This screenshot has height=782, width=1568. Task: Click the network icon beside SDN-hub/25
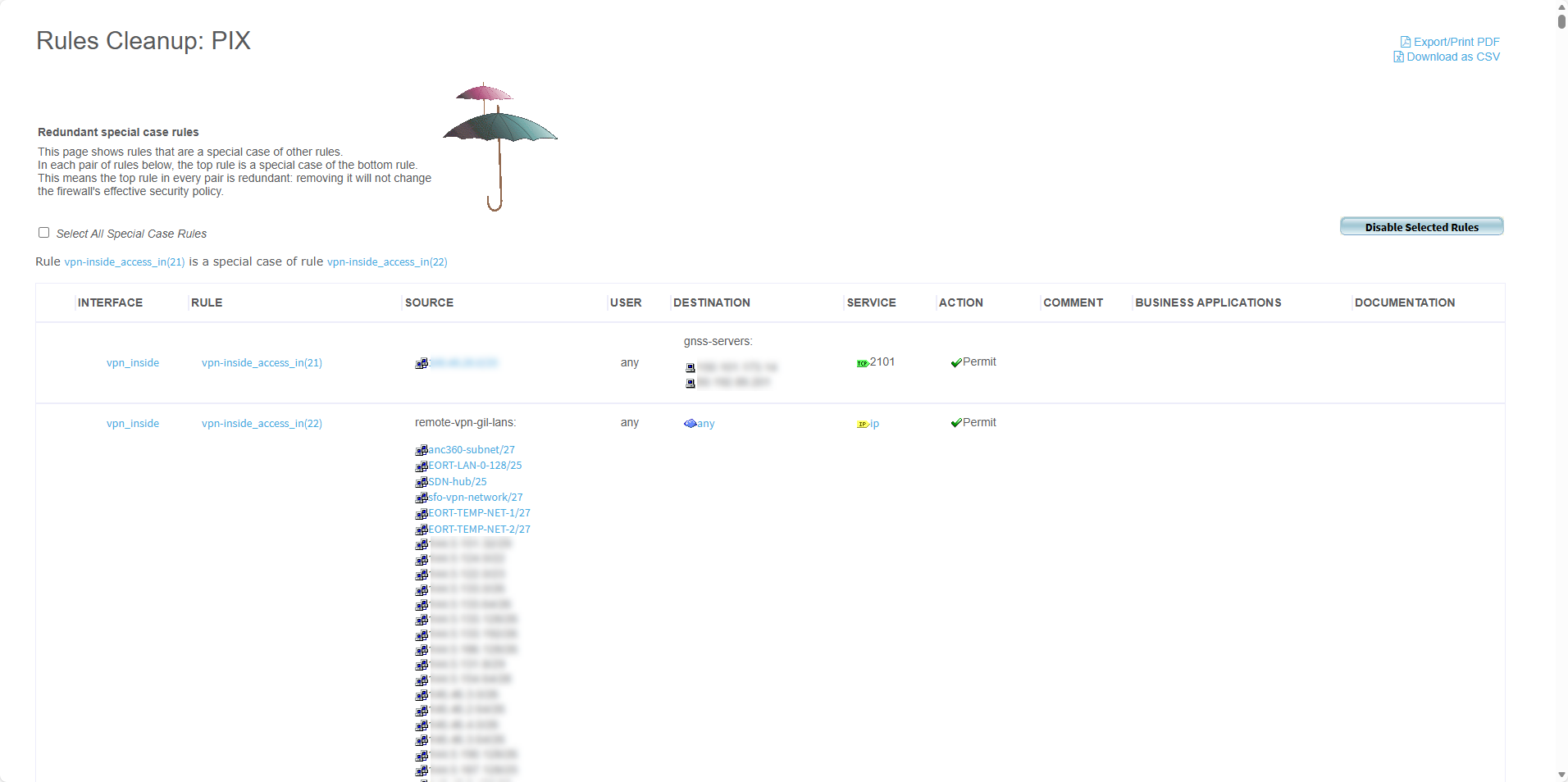422,482
